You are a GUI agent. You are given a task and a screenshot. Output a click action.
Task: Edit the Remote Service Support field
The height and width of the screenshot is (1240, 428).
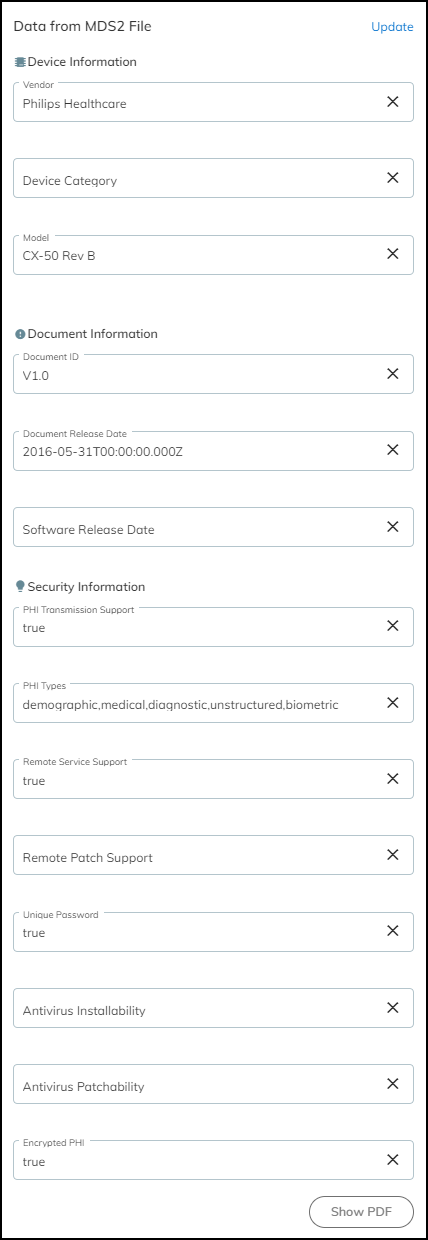213,779
